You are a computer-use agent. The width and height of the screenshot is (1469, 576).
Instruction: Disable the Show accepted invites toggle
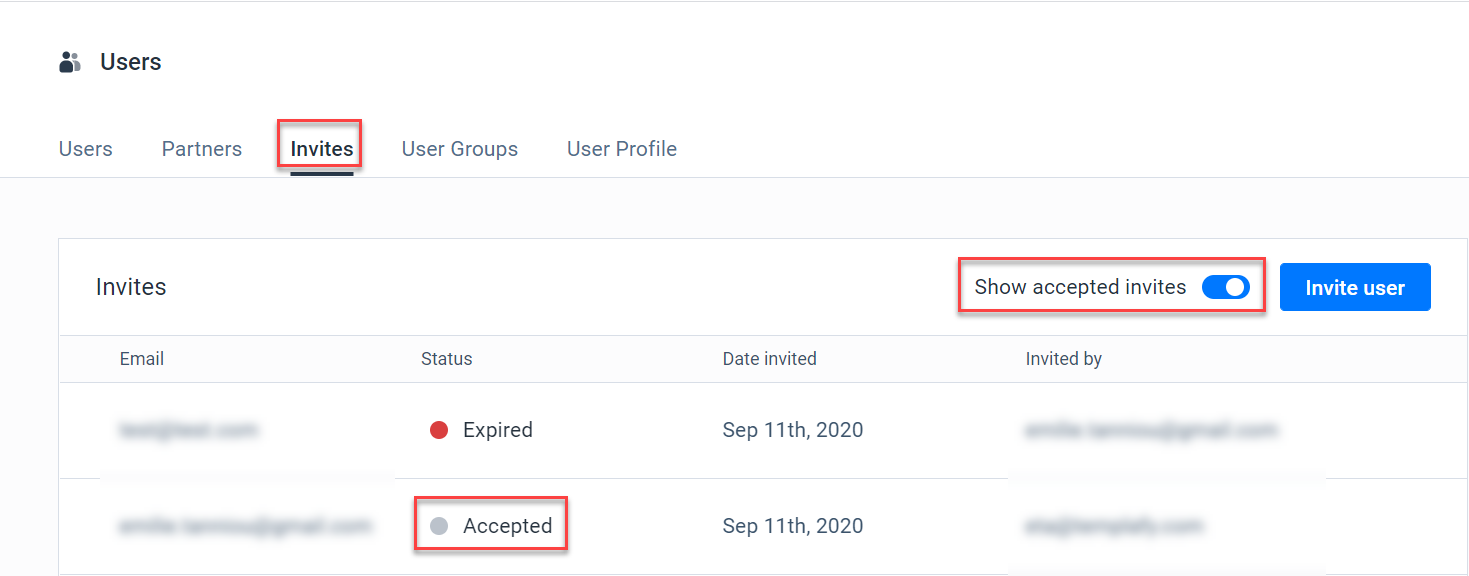(x=1225, y=287)
